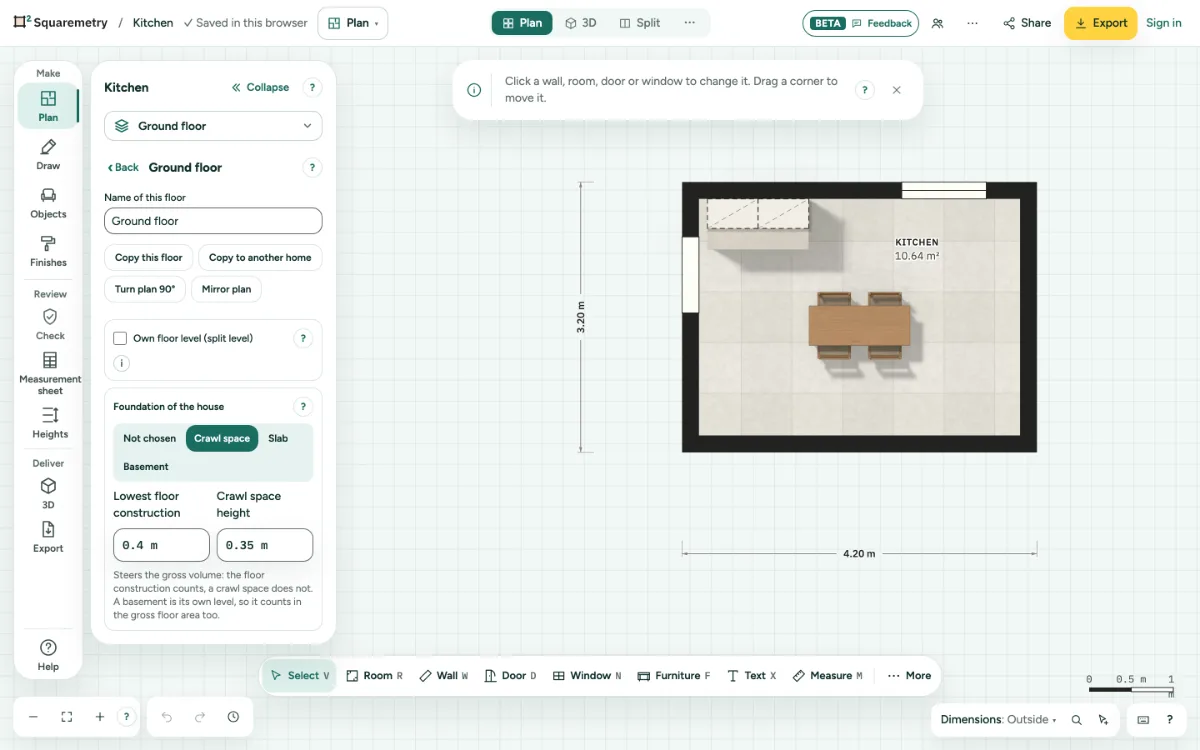This screenshot has width=1200, height=750.
Task: Click the Help icon in the sidebar
Action: [x=48, y=655]
